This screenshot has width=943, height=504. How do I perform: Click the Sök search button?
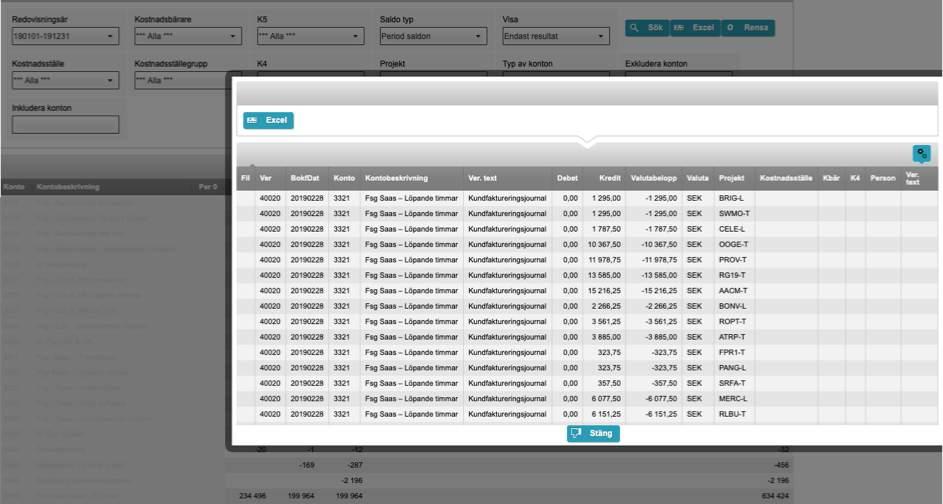point(647,28)
